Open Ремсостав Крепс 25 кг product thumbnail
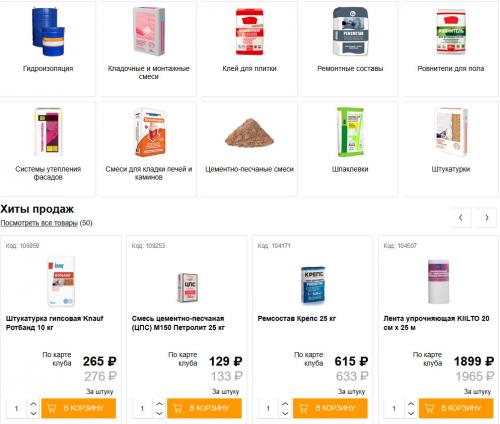 point(313,285)
